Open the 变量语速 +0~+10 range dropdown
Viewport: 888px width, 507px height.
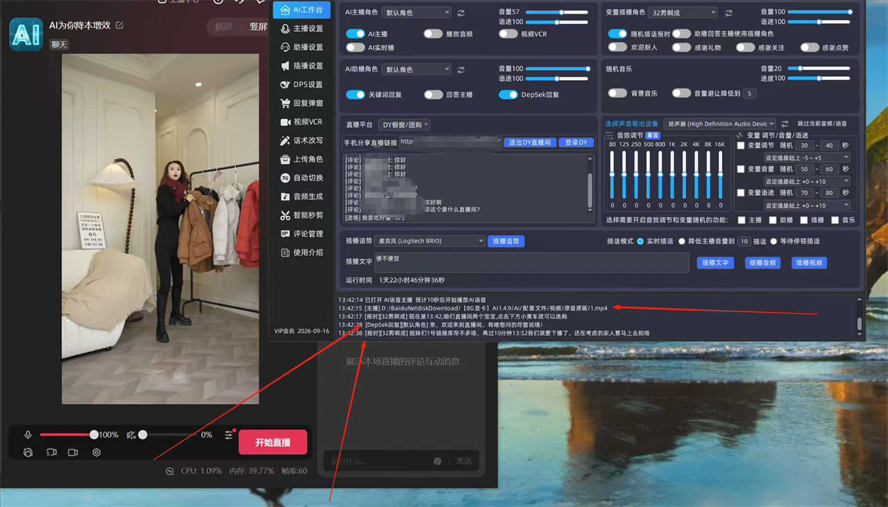807,206
